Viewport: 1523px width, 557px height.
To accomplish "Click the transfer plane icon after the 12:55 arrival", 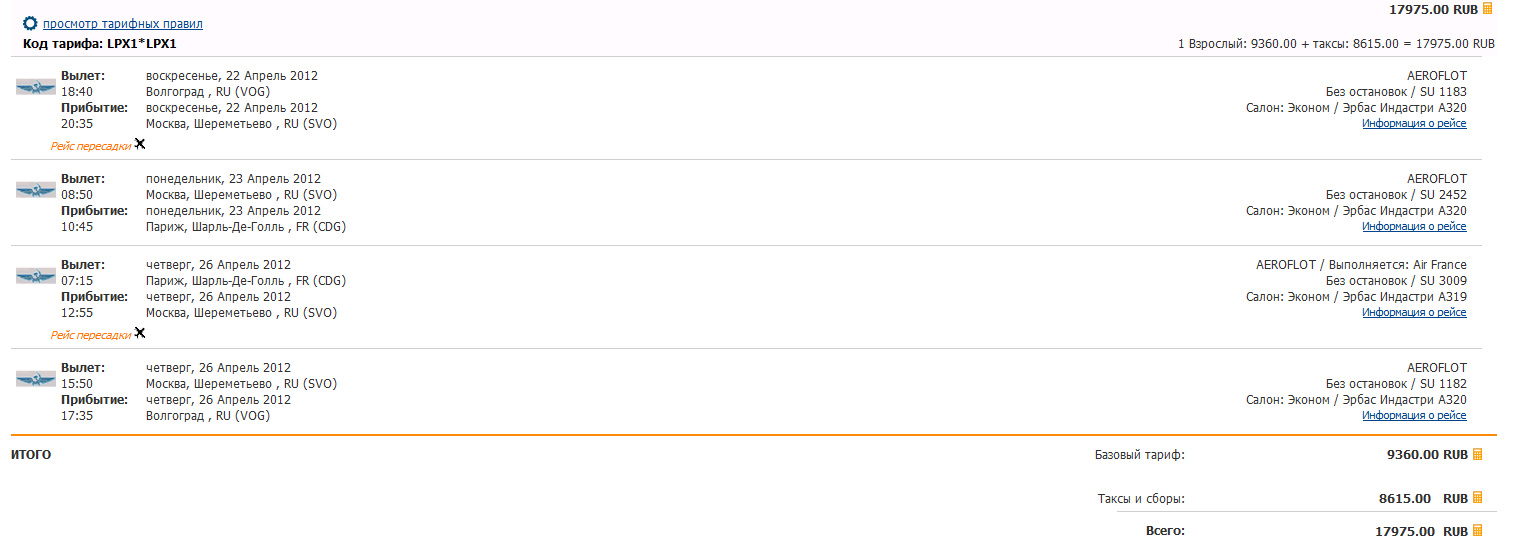I will pos(140,333).
